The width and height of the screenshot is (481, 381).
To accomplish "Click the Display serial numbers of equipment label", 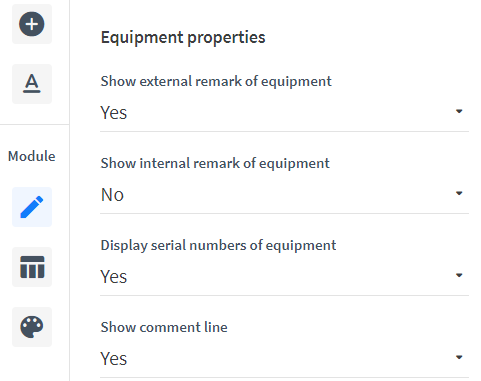I will [218, 245].
